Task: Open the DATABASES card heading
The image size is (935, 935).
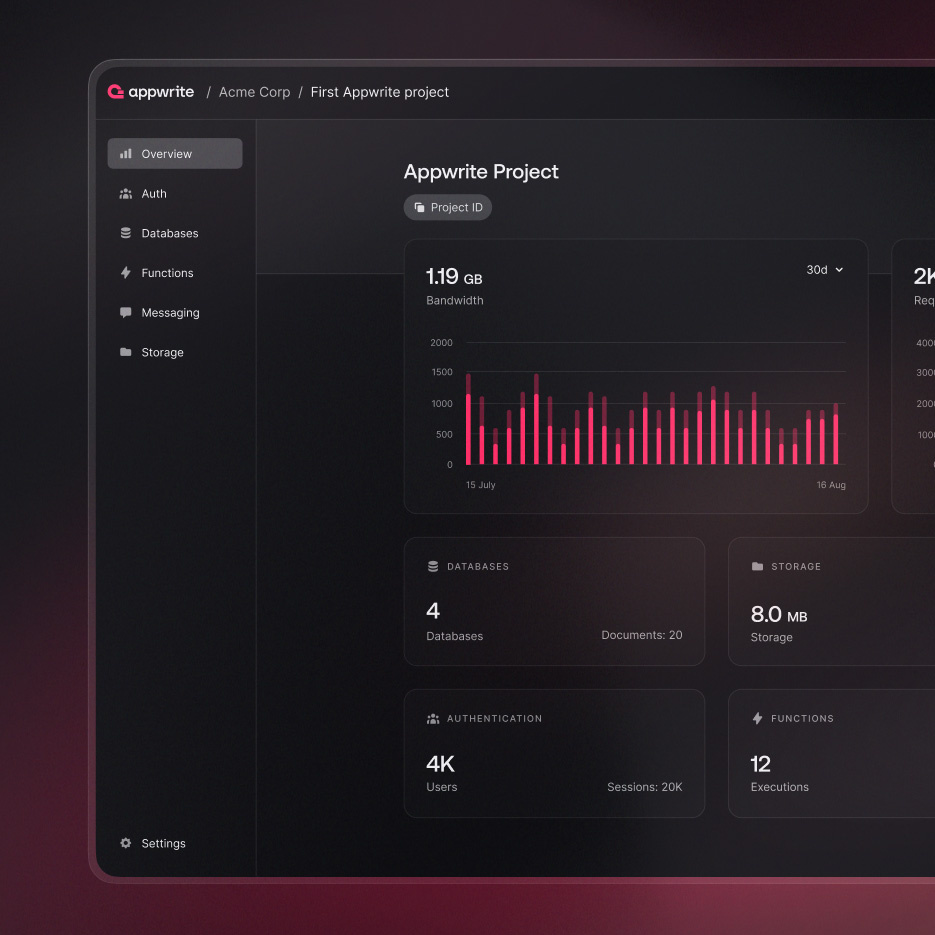Action: pos(478,566)
